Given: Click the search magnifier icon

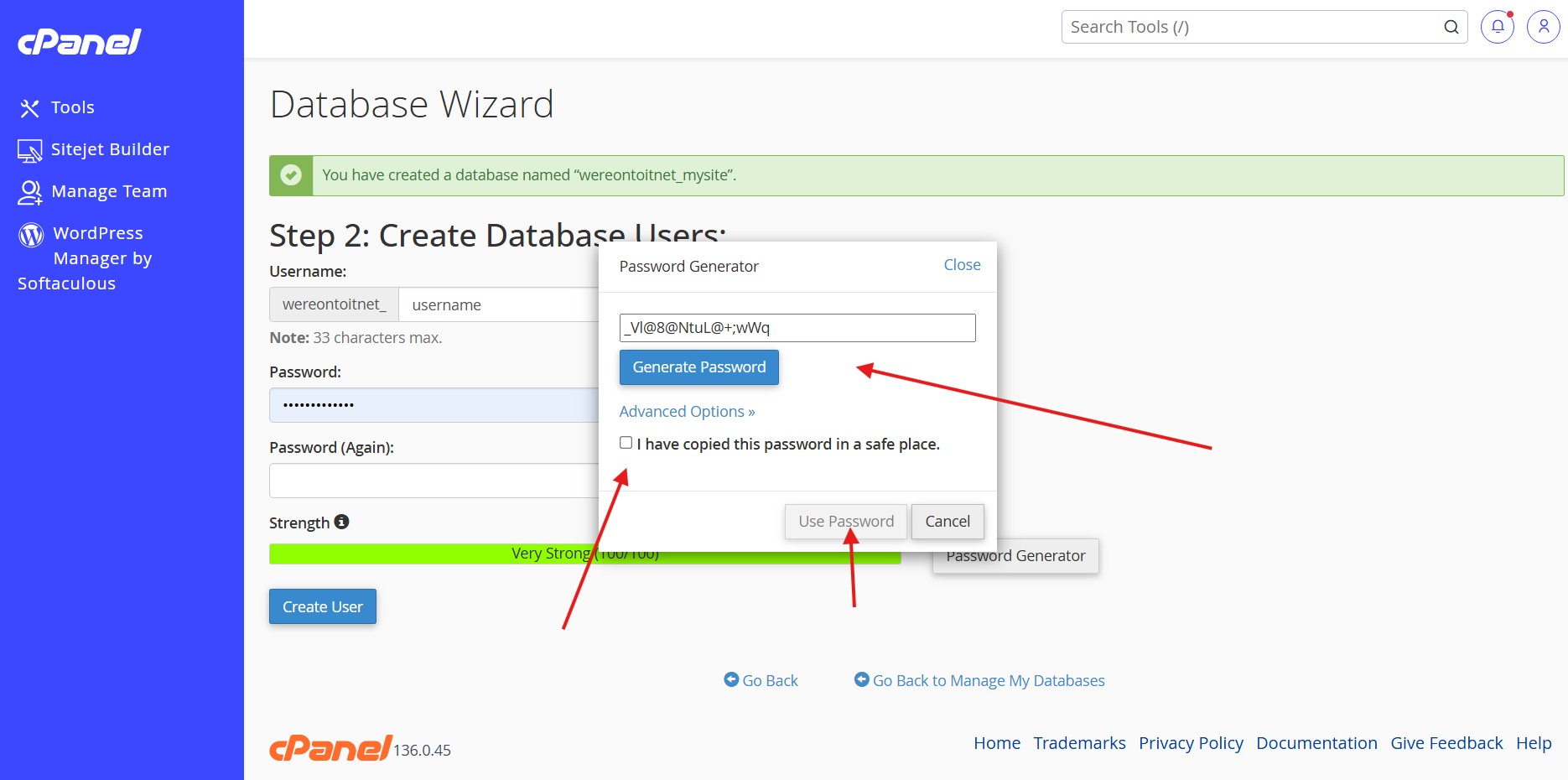Looking at the screenshot, I should tap(1451, 27).
